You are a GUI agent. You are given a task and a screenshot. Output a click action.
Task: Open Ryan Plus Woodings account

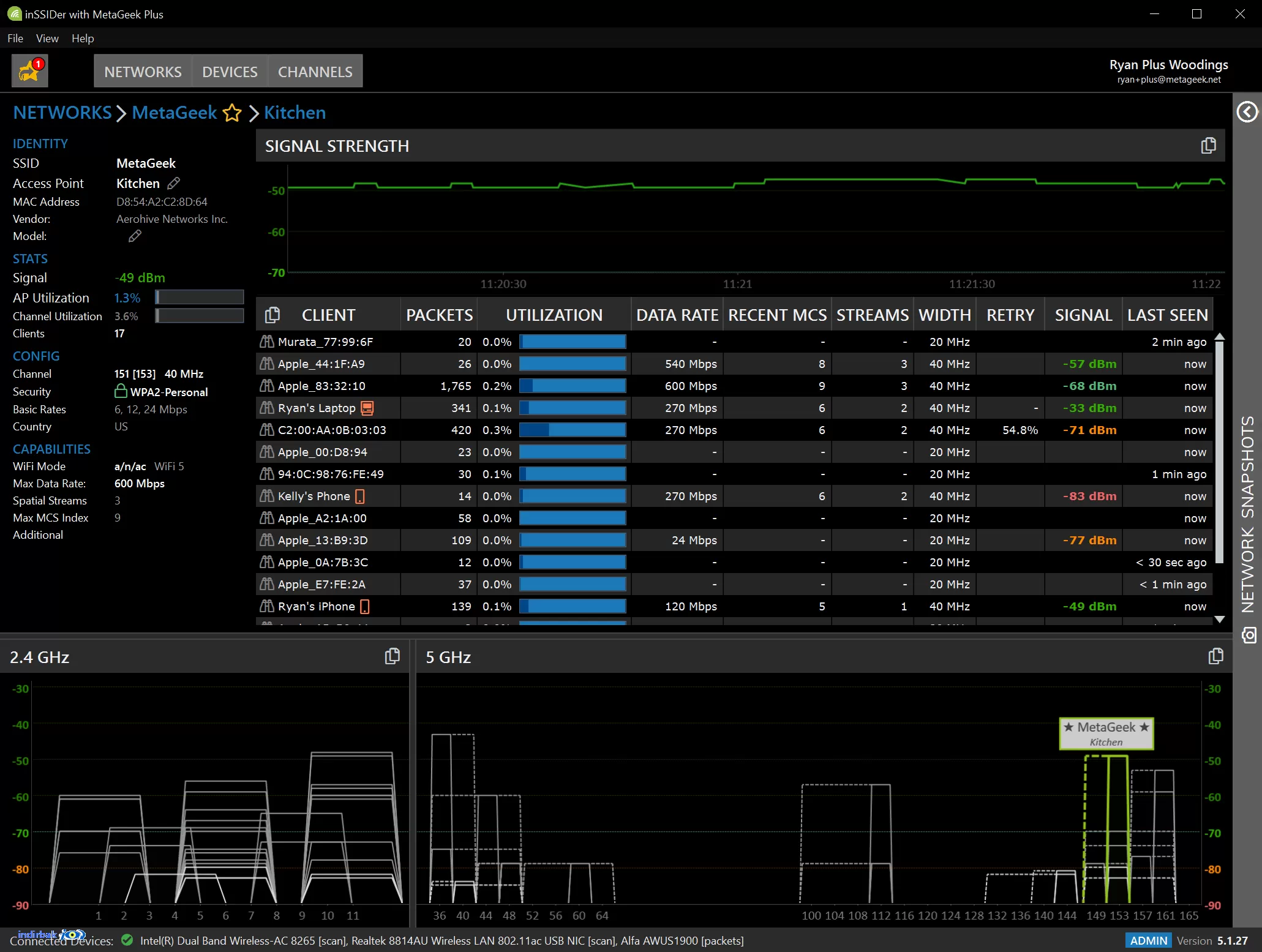[x=1168, y=70]
